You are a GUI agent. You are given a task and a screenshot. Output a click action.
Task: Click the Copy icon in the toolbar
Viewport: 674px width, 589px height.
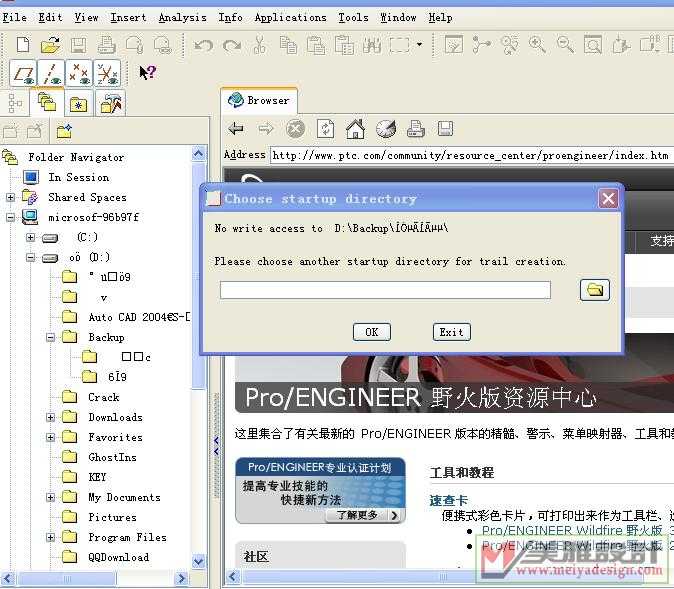288,45
